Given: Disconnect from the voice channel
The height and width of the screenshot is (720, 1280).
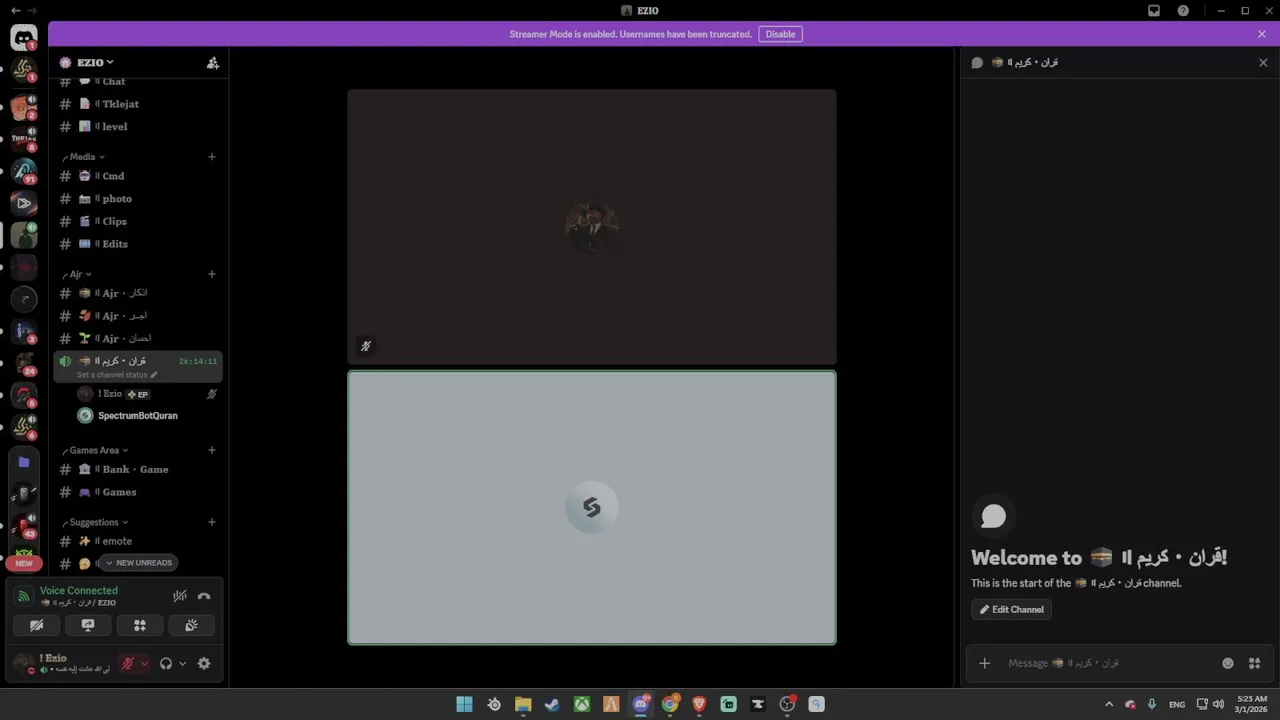Looking at the screenshot, I should point(204,596).
